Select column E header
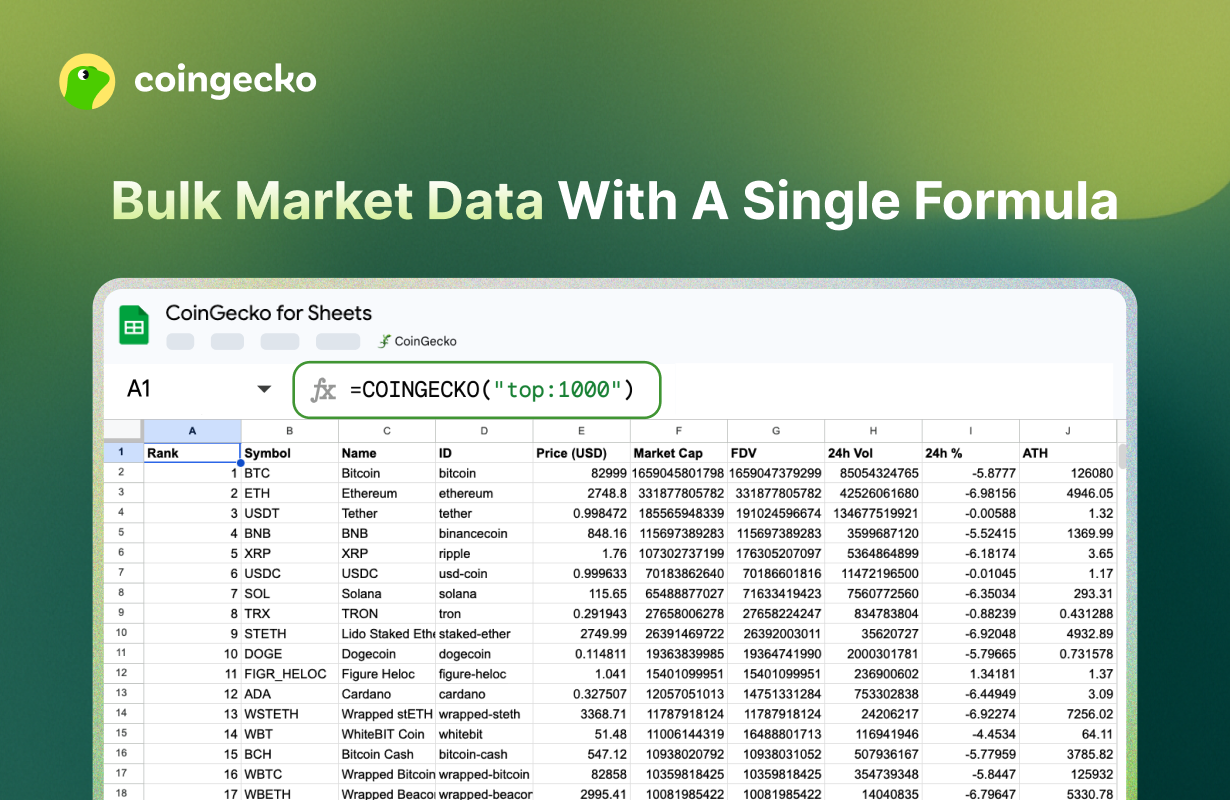Image resolution: width=1230 pixels, height=800 pixels. tap(581, 431)
